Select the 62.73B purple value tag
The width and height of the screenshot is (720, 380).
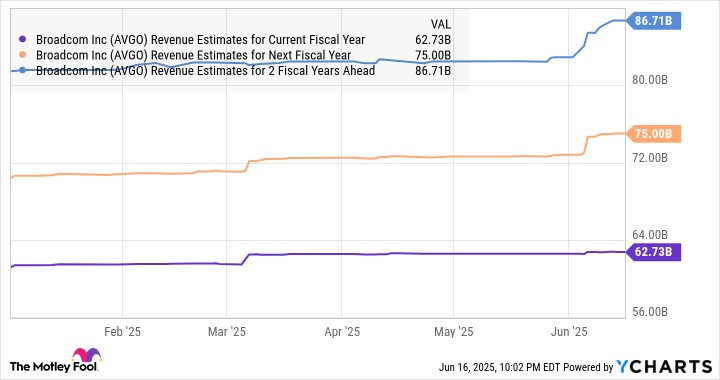653,252
